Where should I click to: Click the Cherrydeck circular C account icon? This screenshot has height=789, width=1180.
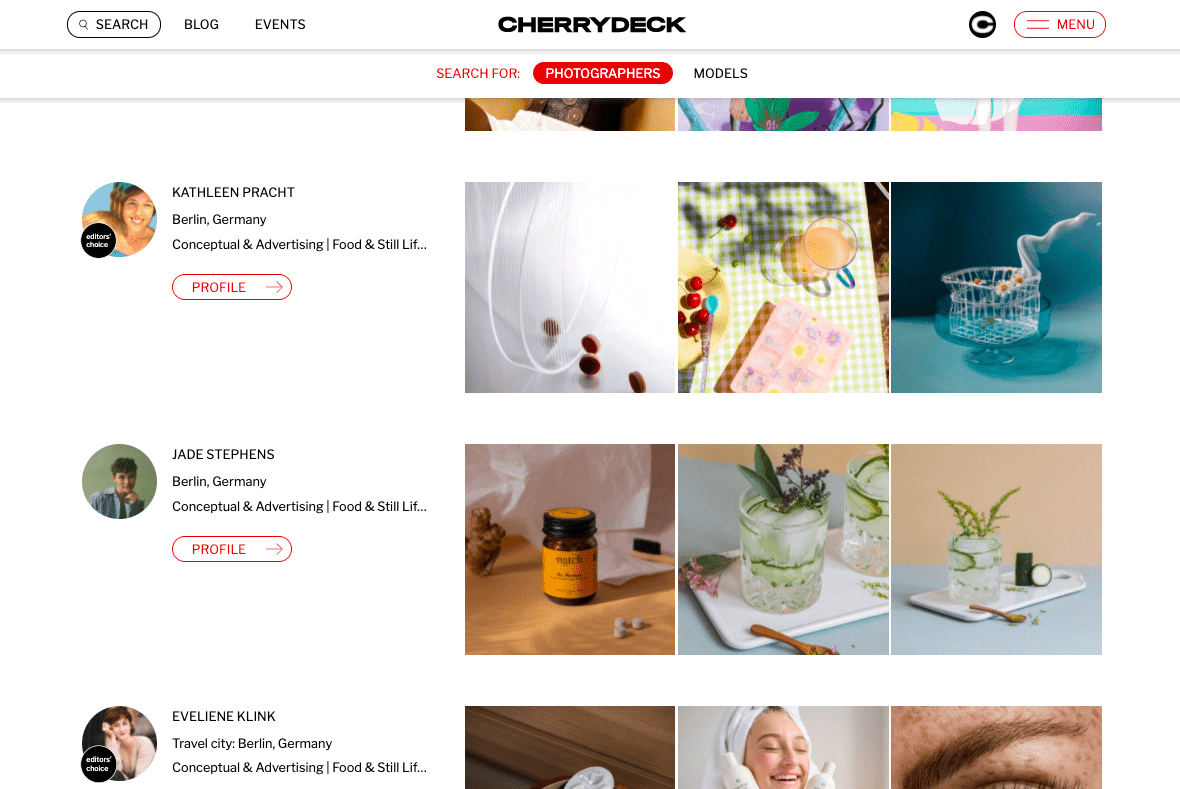tap(982, 25)
